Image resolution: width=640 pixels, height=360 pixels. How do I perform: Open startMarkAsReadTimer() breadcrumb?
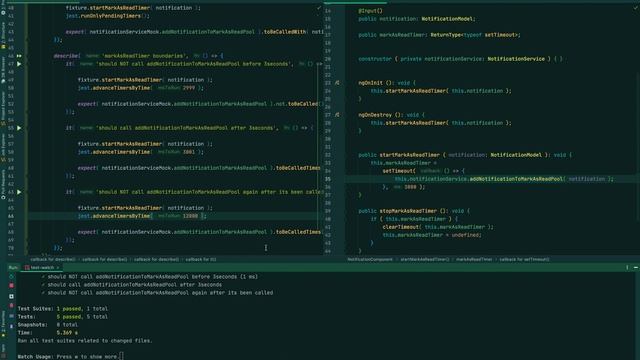424,259
